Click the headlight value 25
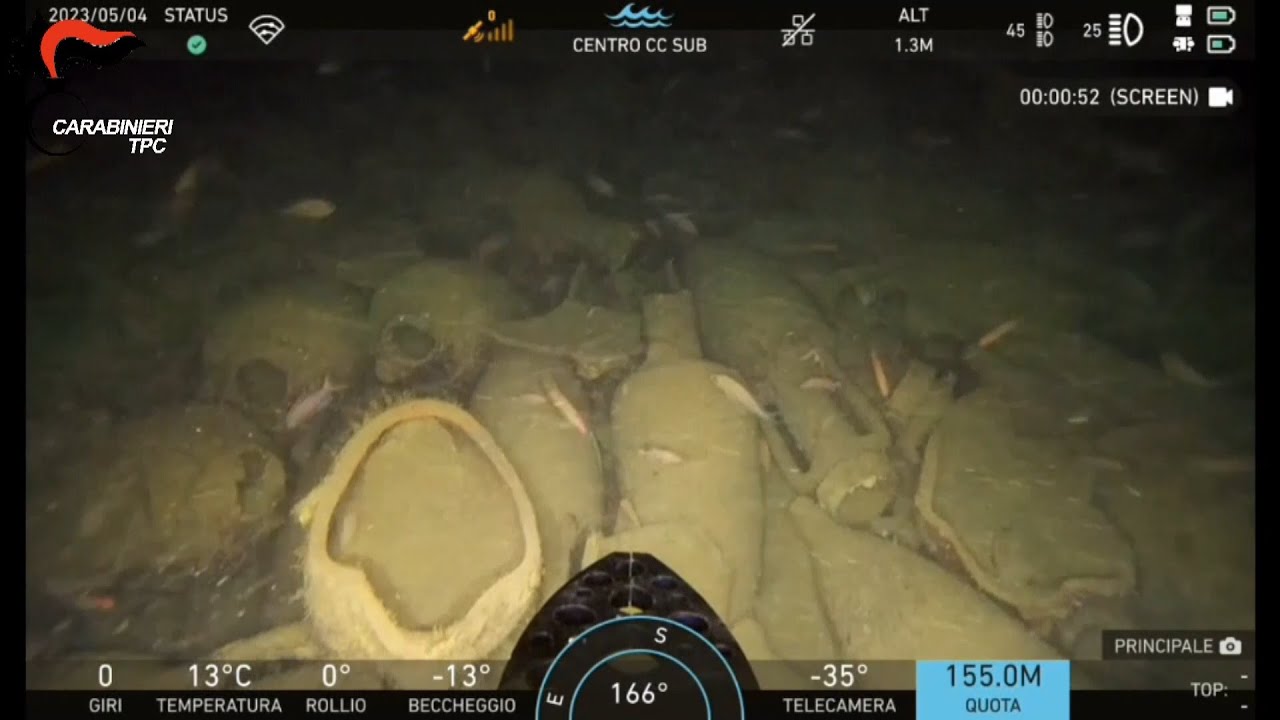Screen dimensions: 1280x720 click(1092, 31)
